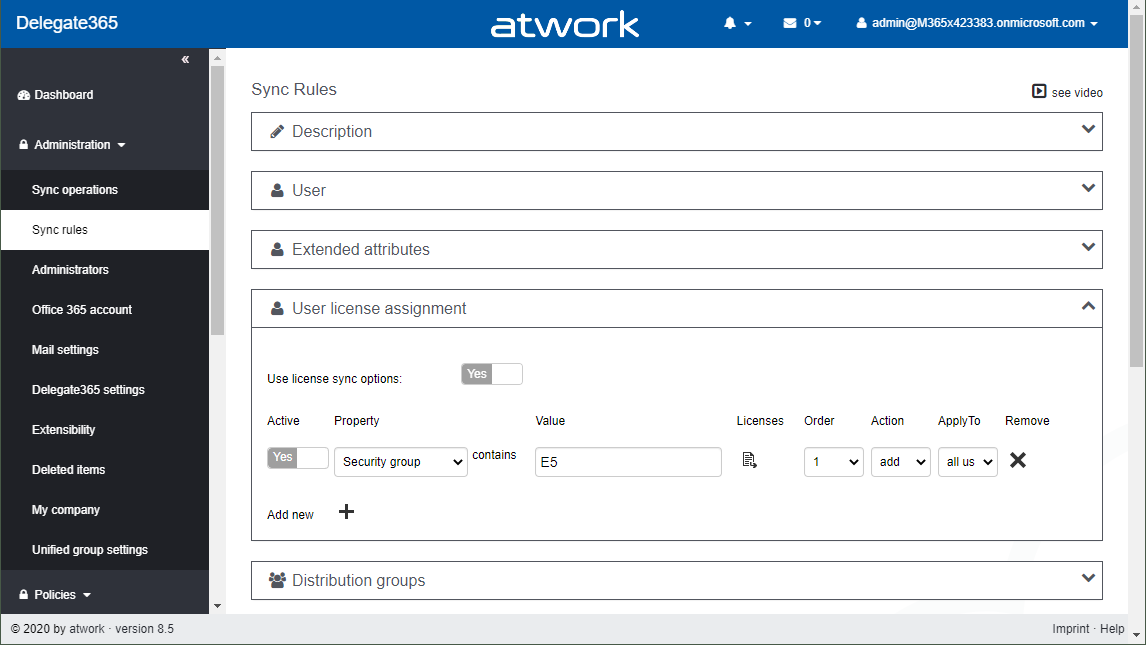Click the Value text field containing E5

[628, 462]
